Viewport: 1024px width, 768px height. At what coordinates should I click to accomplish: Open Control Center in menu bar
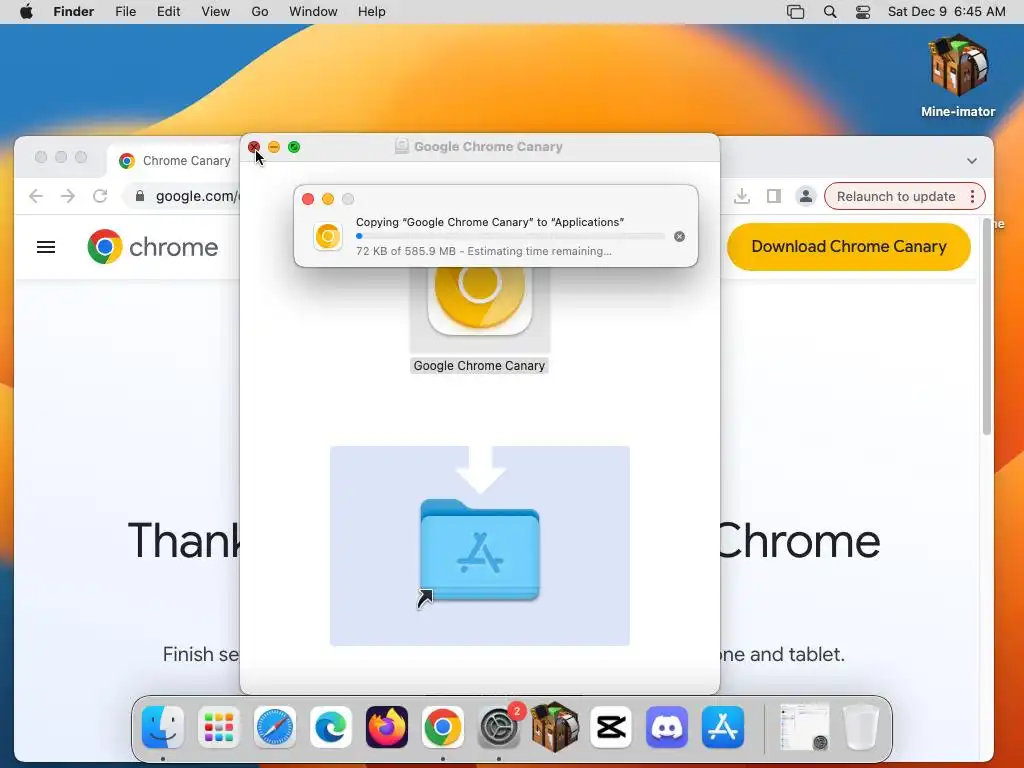(863, 12)
